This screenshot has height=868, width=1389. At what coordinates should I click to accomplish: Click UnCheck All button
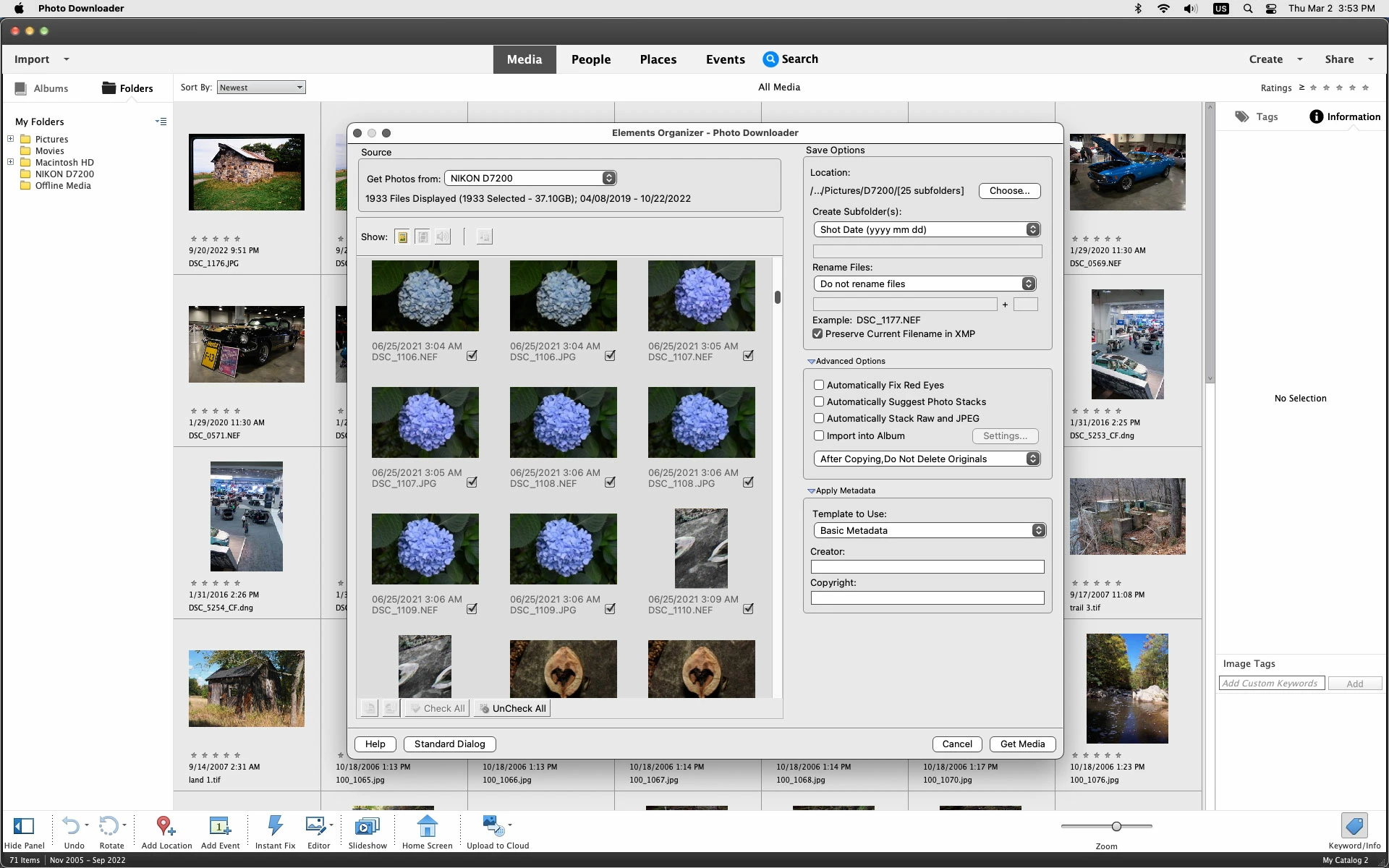pyautogui.click(x=512, y=708)
